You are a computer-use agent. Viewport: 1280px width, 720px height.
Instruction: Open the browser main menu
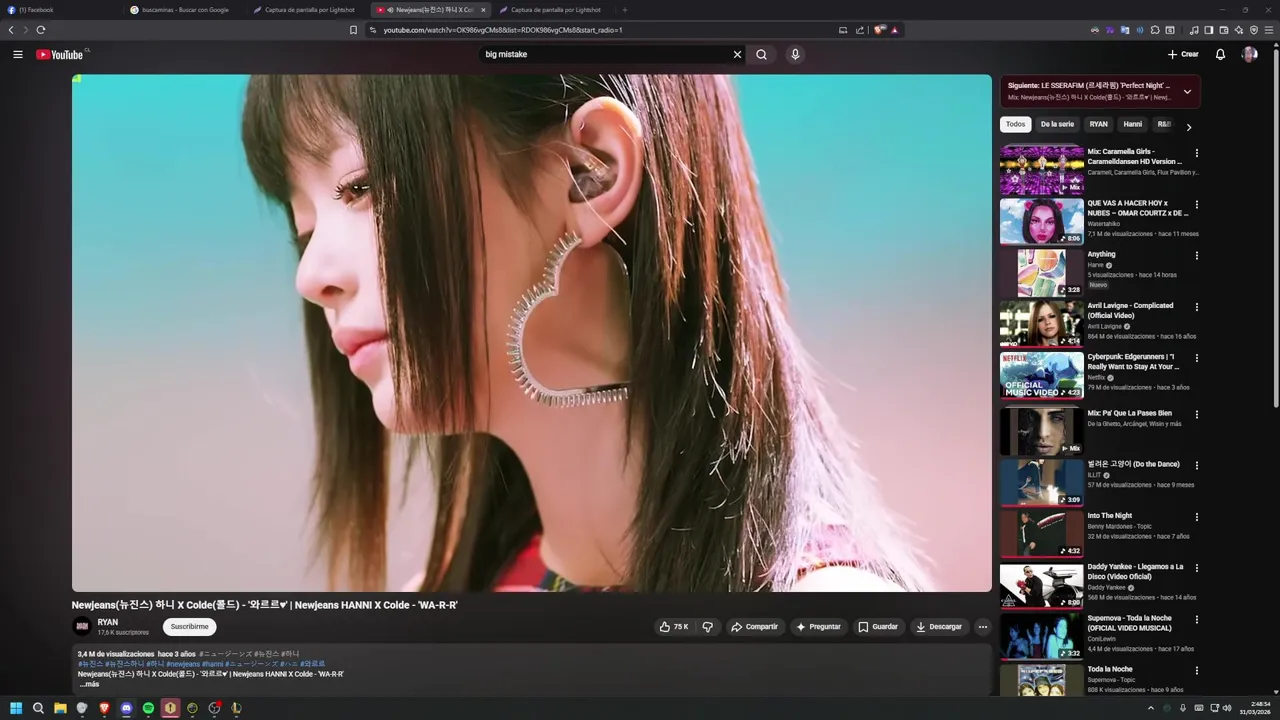pyautogui.click(x=1269, y=30)
